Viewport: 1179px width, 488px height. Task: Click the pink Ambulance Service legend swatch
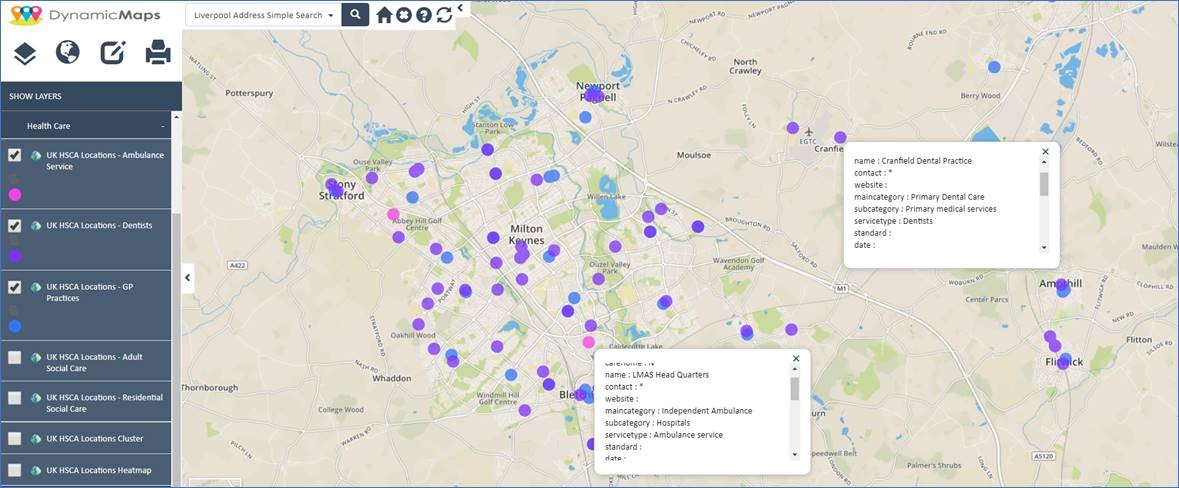click(x=14, y=195)
